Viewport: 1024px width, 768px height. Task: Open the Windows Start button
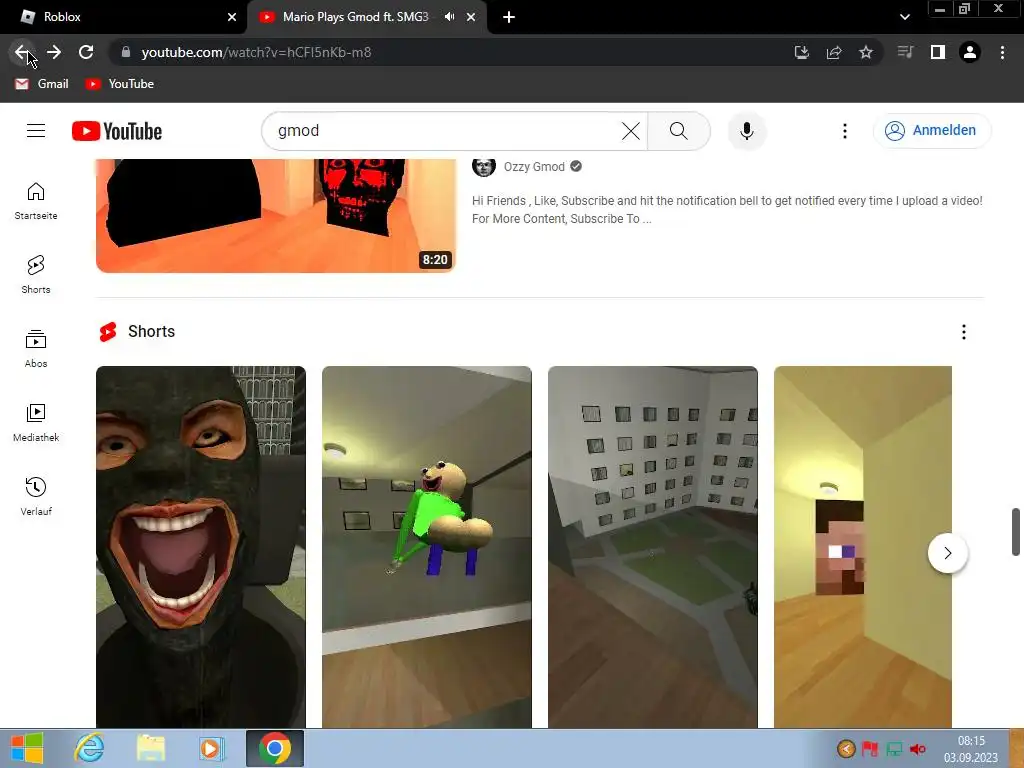[x=27, y=748]
